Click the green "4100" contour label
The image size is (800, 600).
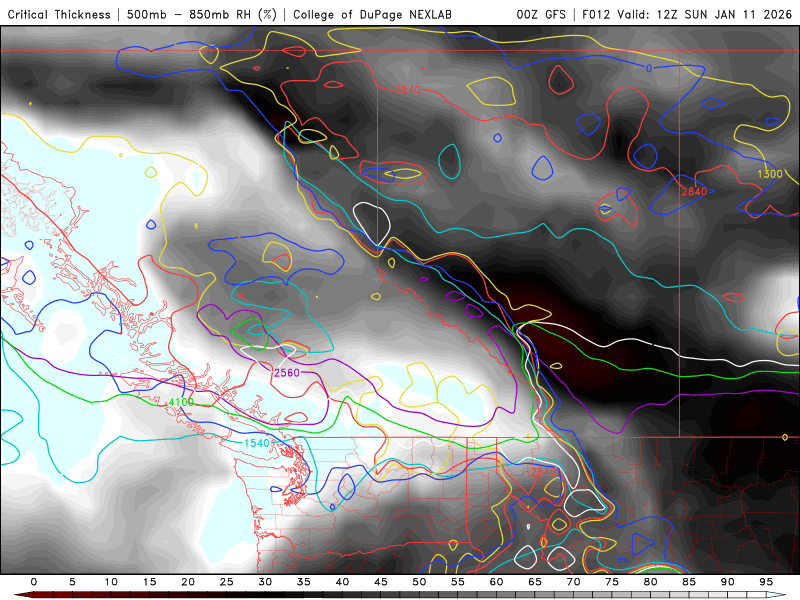tap(181, 402)
